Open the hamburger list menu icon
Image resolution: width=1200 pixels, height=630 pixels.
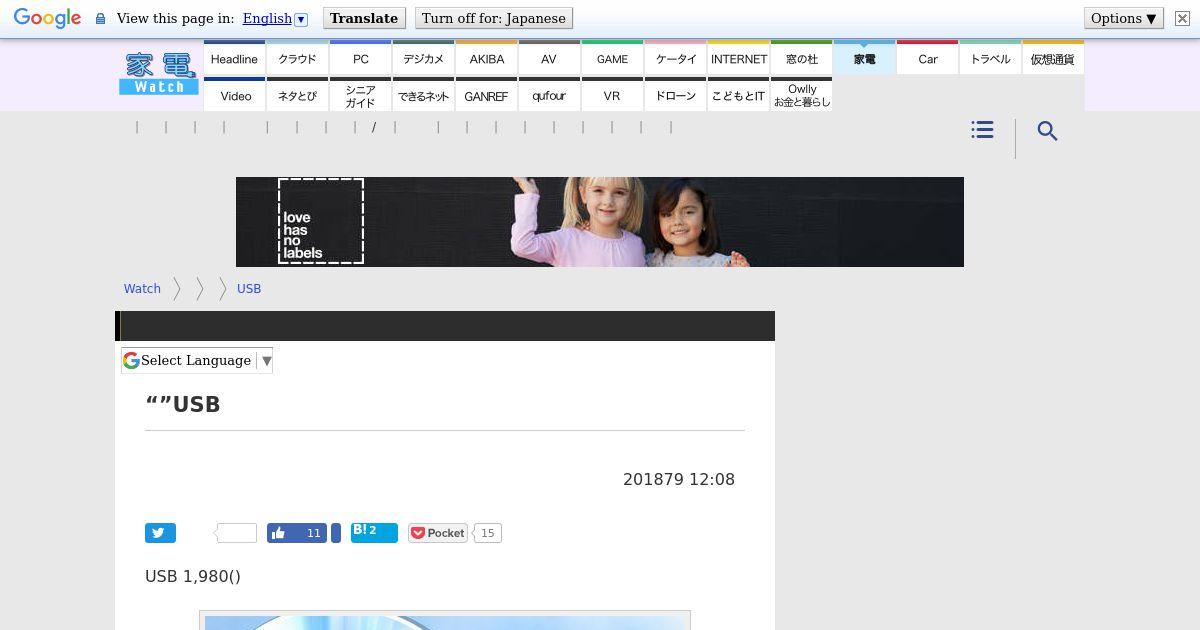[982, 130]
